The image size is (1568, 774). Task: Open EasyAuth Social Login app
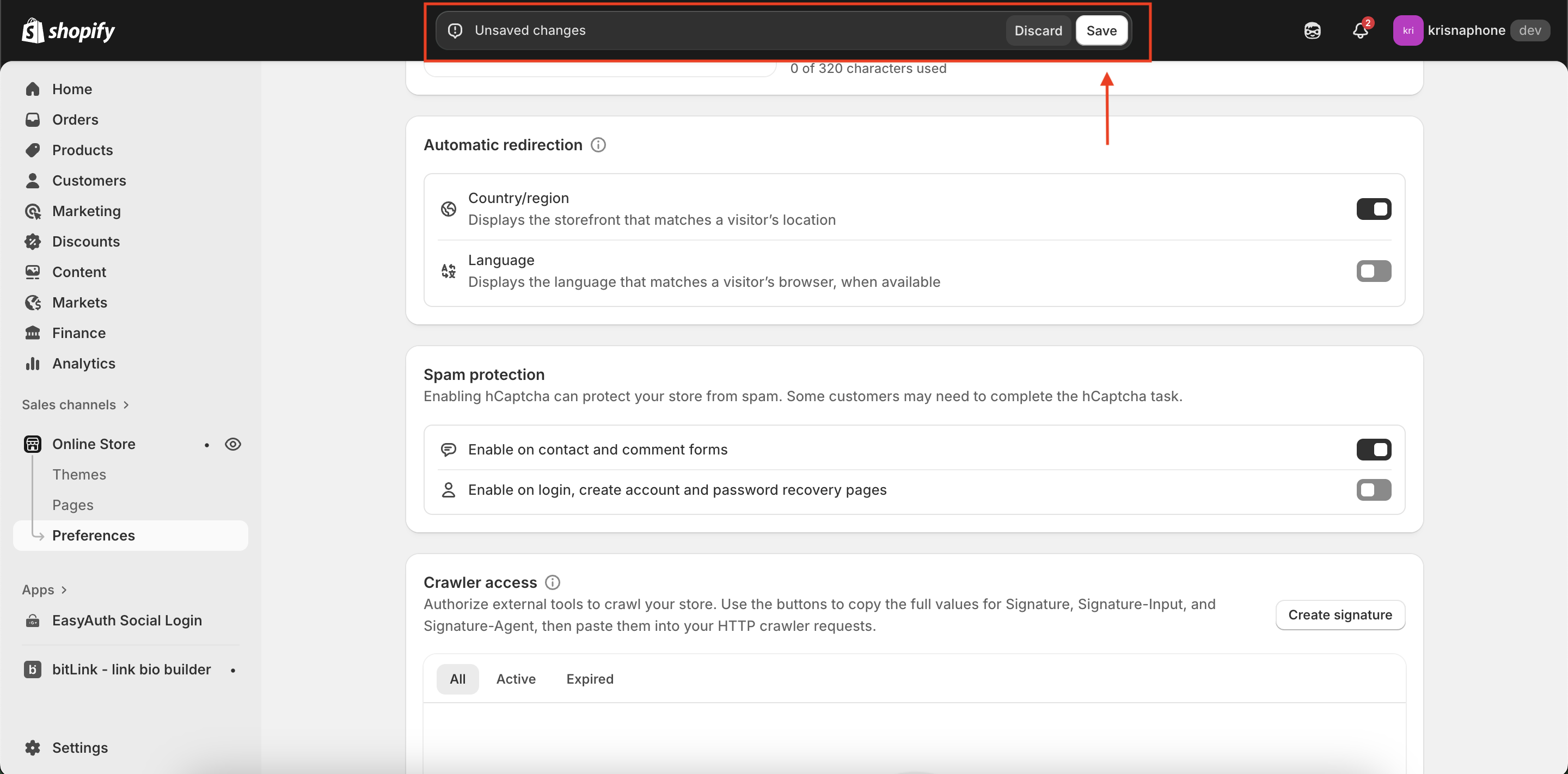(x=127, y=620)
